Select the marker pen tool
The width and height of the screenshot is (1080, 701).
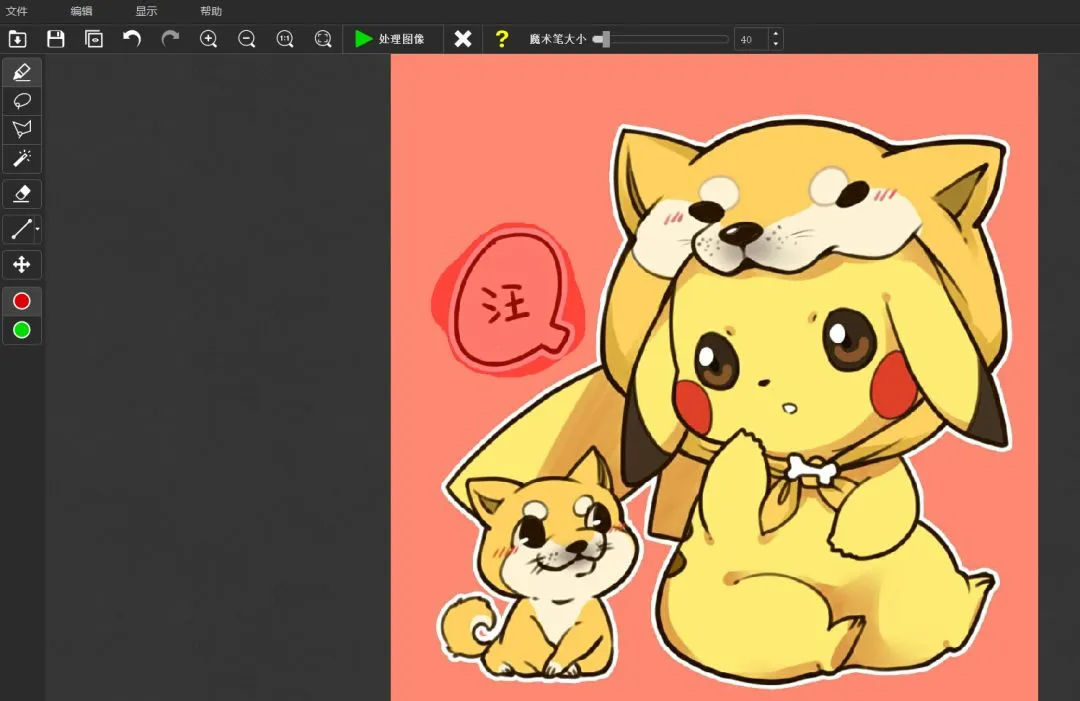22,72
